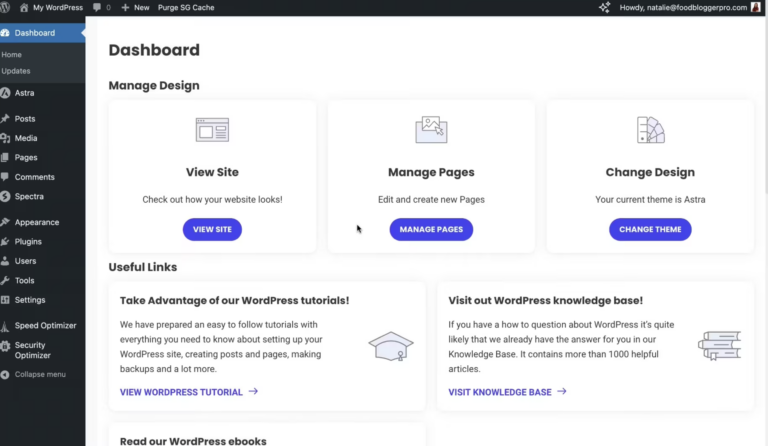The width and height of the screenshot is (768, 446).
Task: Open the WordPress logo menu
Action: pyautogui.click(x=5, y=7)
